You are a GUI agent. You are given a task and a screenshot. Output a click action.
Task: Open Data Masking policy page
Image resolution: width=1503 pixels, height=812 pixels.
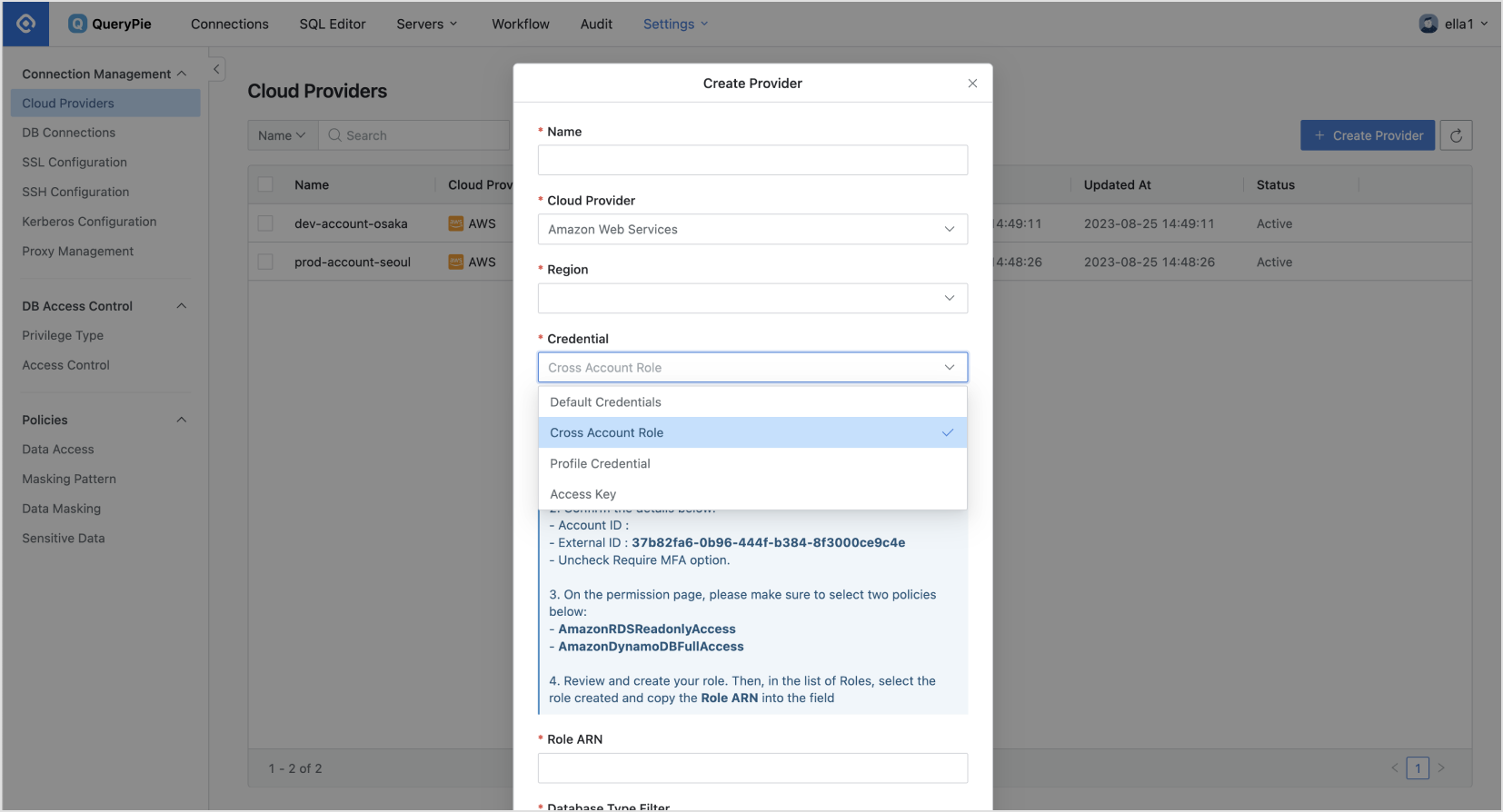[62, 509]
